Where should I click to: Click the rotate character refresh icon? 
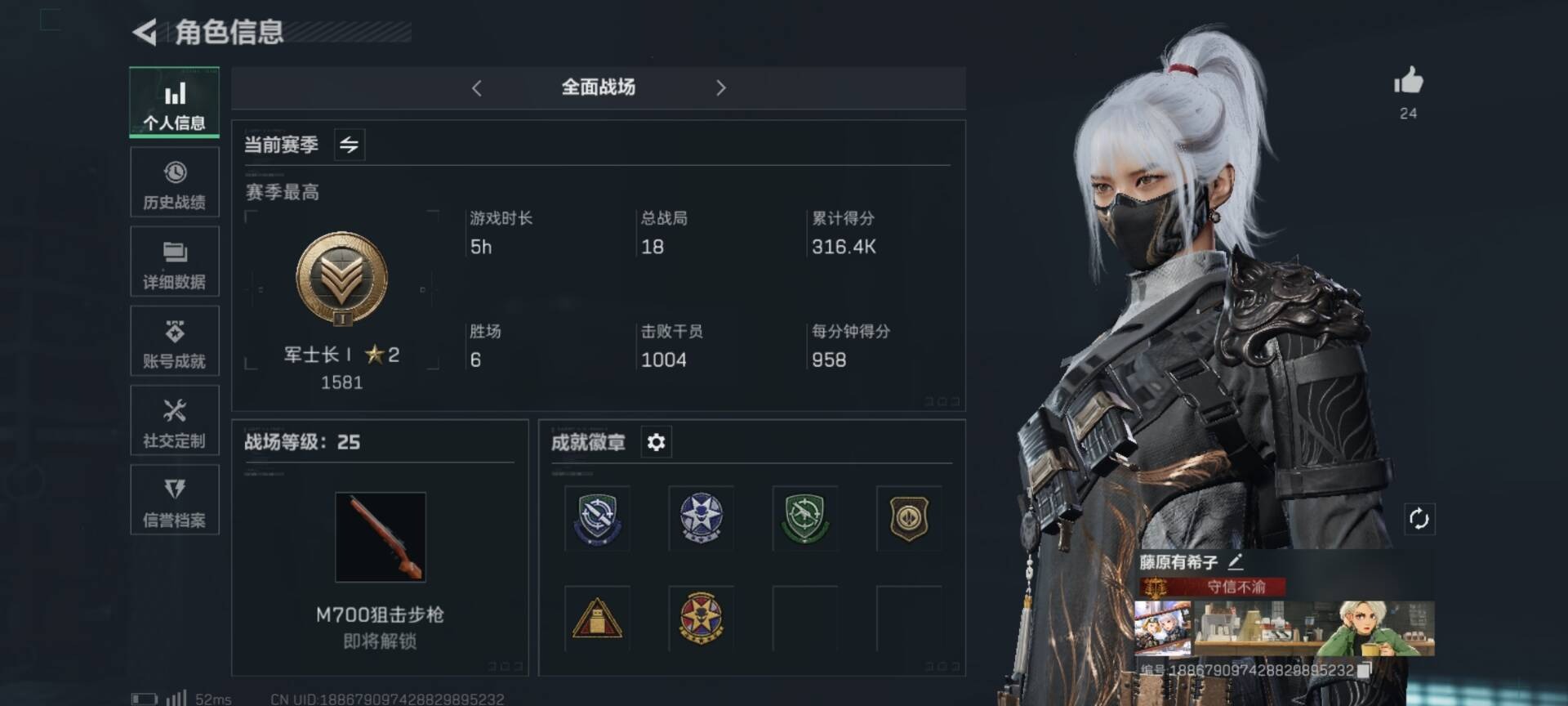click(x=1419, y=519)
